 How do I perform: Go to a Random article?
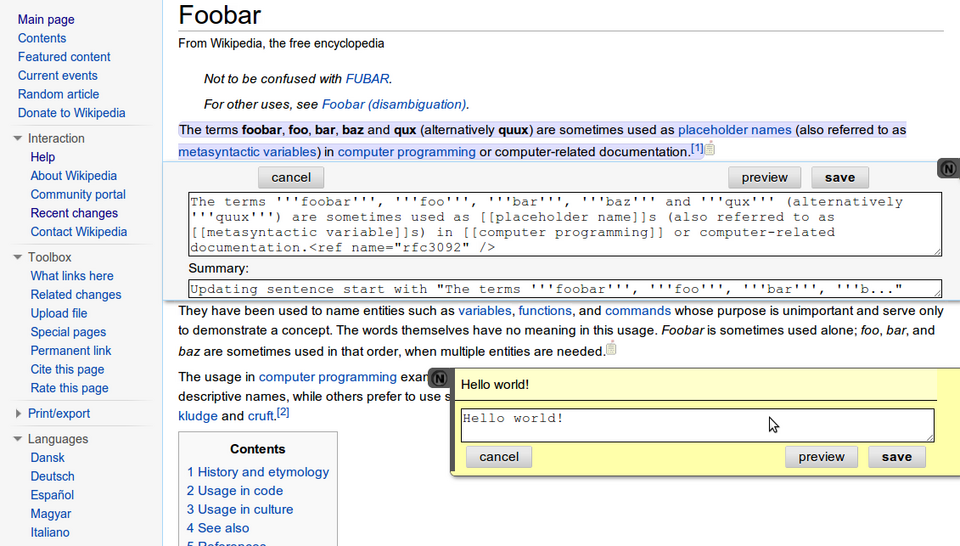(58, 94)
